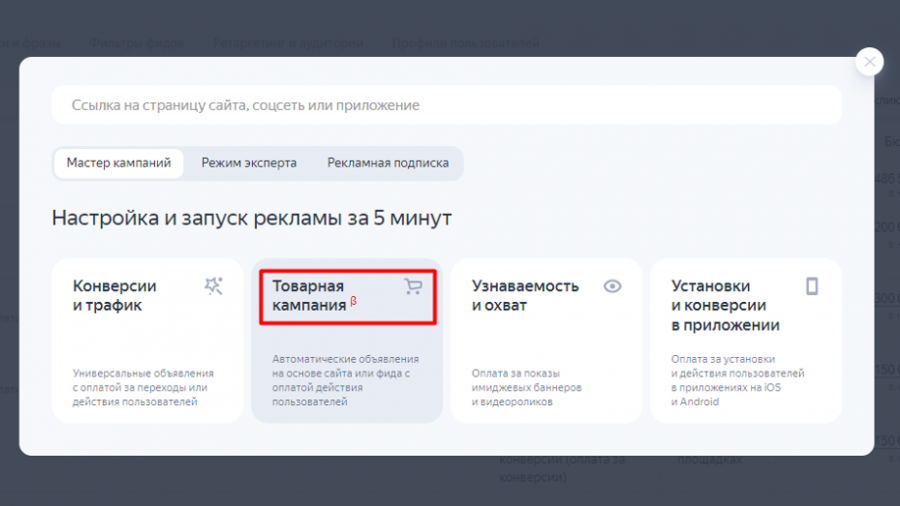The image size is (900, 506).
Task: Open the Рекламная подписка tab
Action: (x=388, y=164)
